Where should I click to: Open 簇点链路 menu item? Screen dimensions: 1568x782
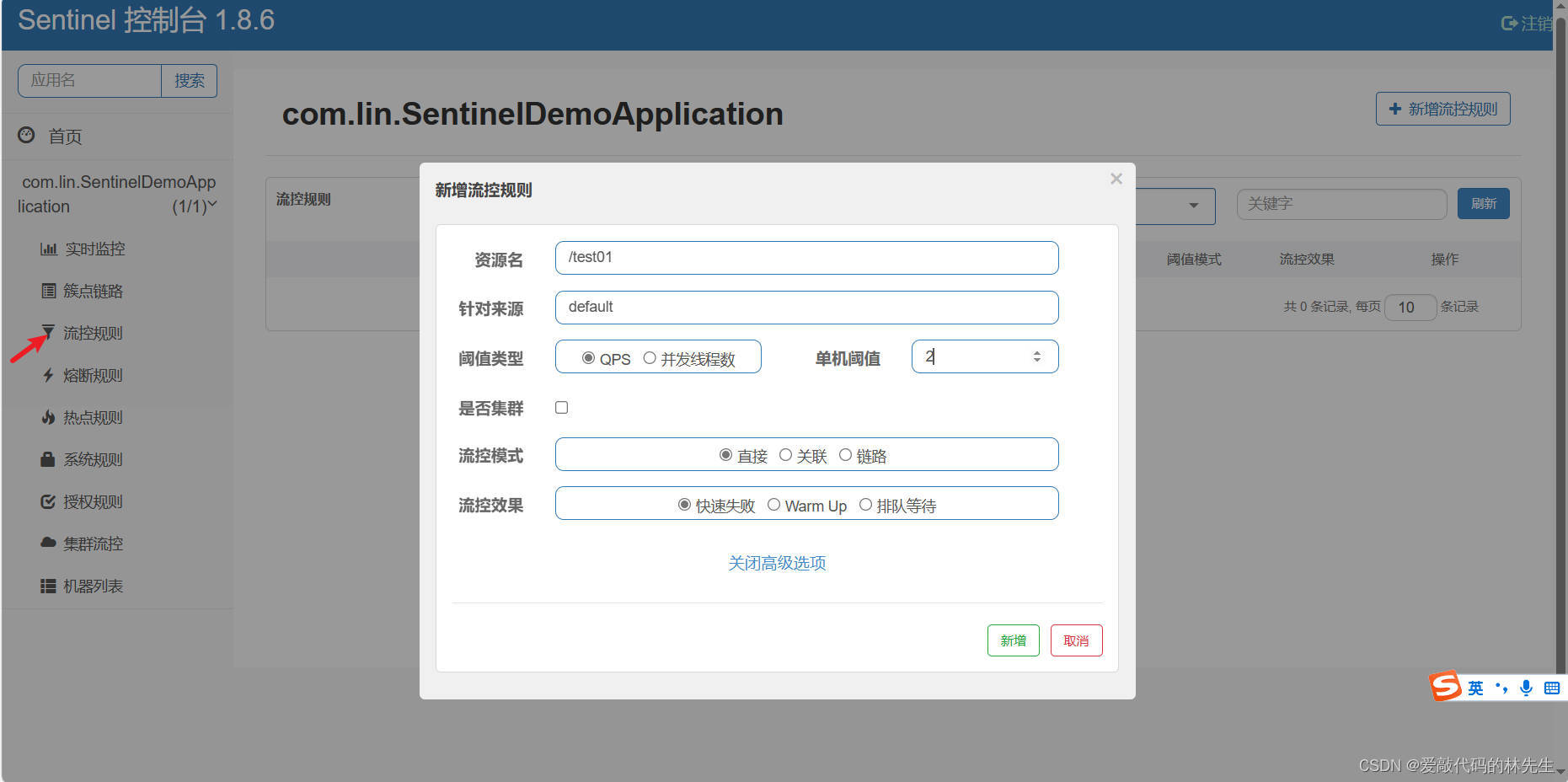coord(94,291)
